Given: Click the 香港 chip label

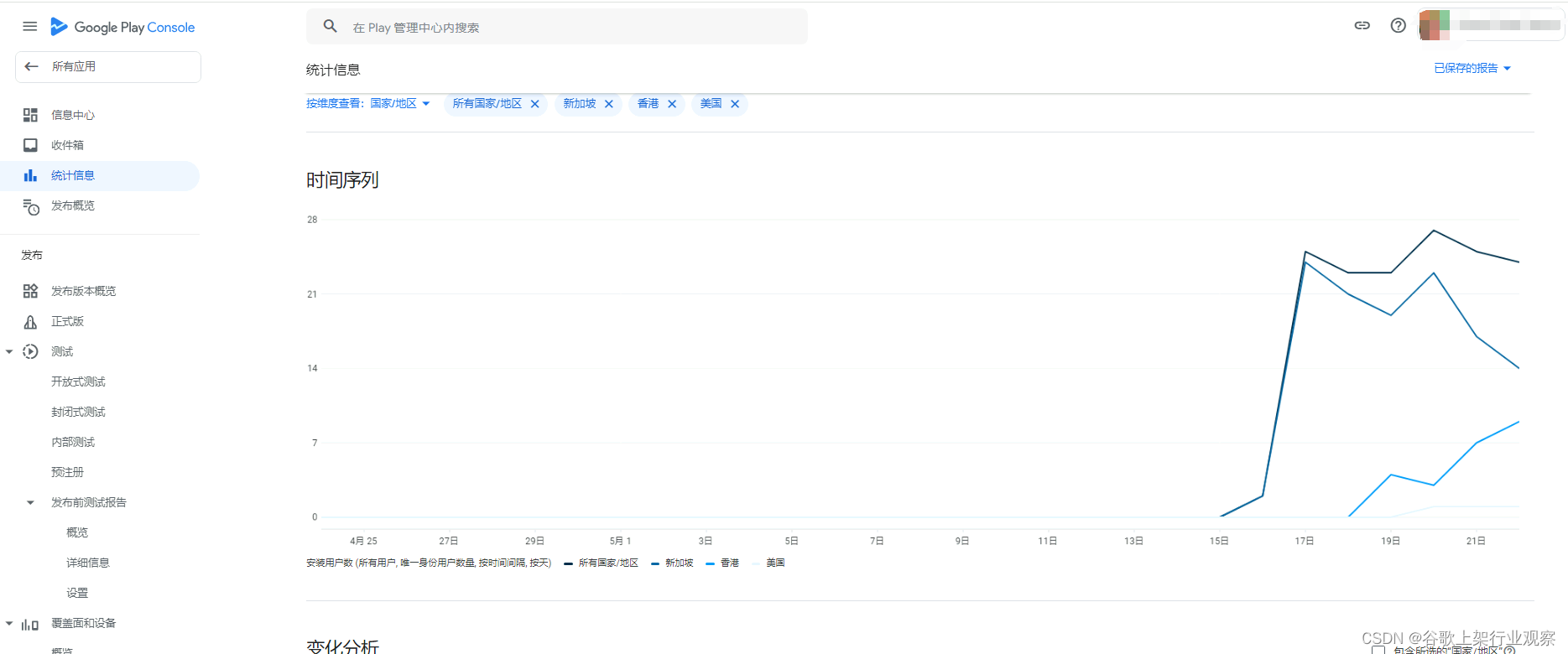Looking at the screenshot, I should pos(648,103).
